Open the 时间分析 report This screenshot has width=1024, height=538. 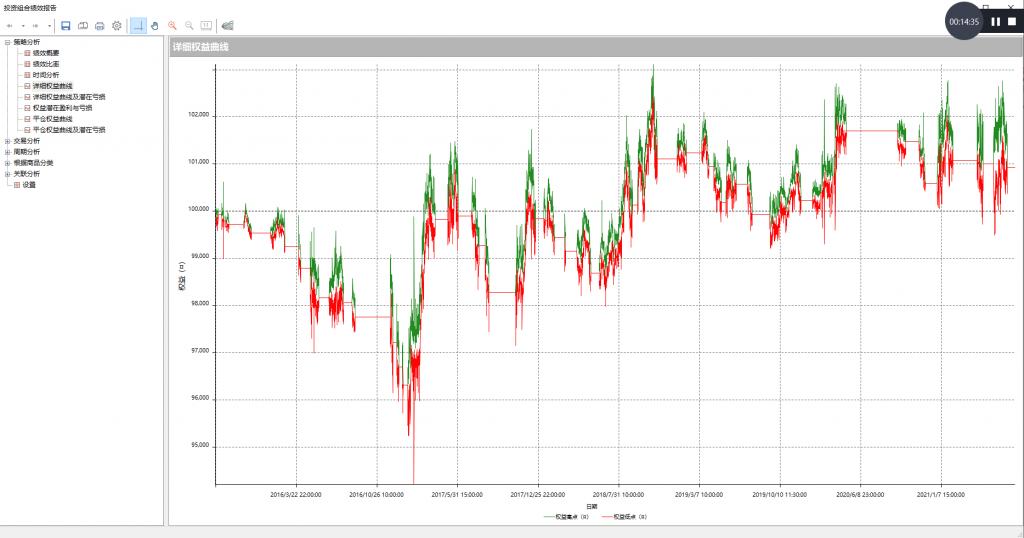click(46, 75)
